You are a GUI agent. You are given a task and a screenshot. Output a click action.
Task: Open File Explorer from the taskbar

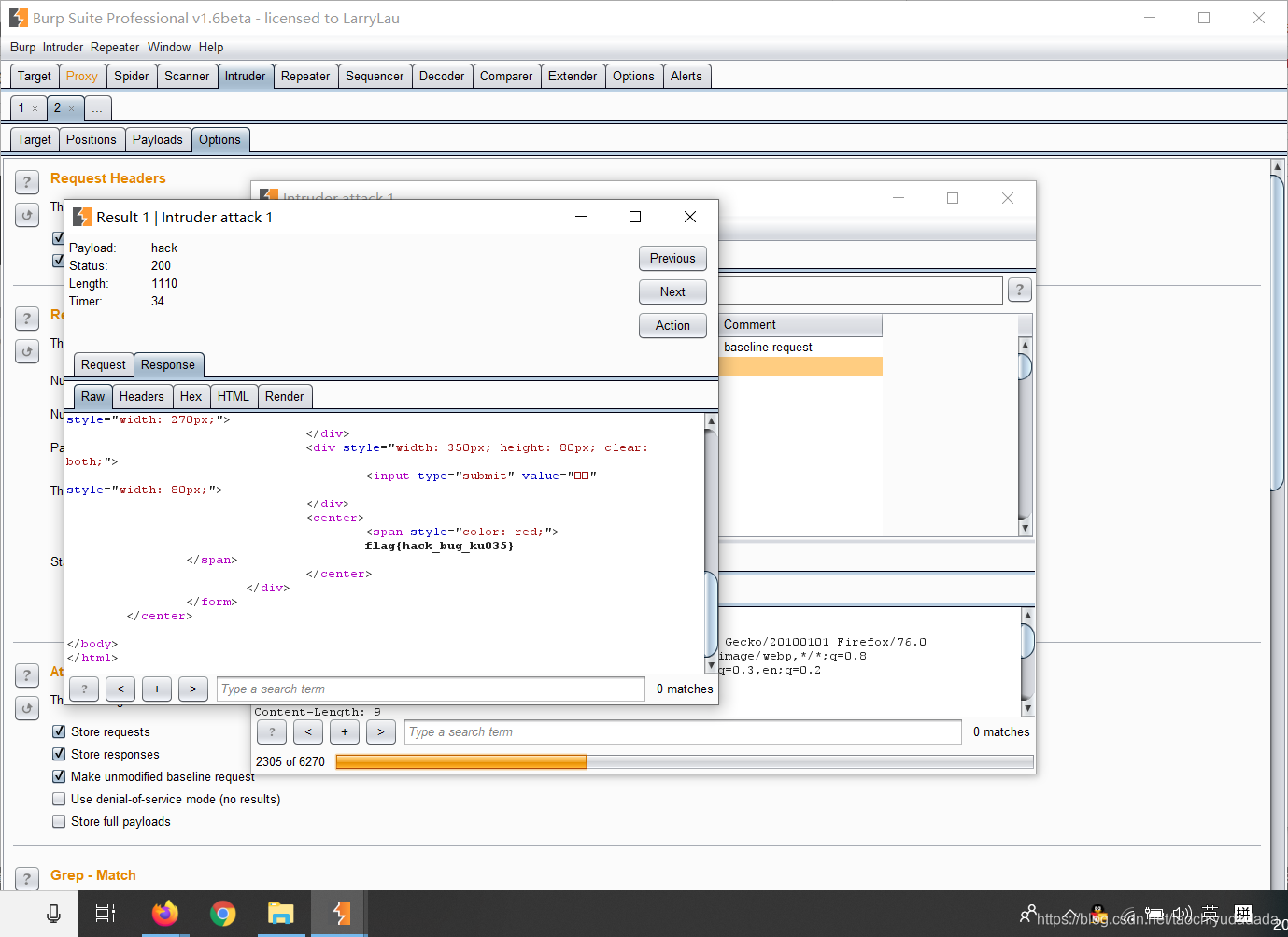(280, 913)
